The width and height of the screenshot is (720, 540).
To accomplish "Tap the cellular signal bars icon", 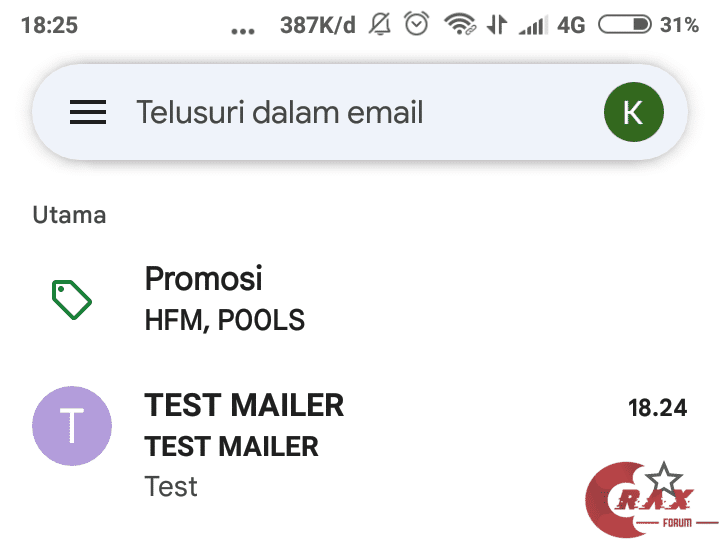I will click(533, 25).
